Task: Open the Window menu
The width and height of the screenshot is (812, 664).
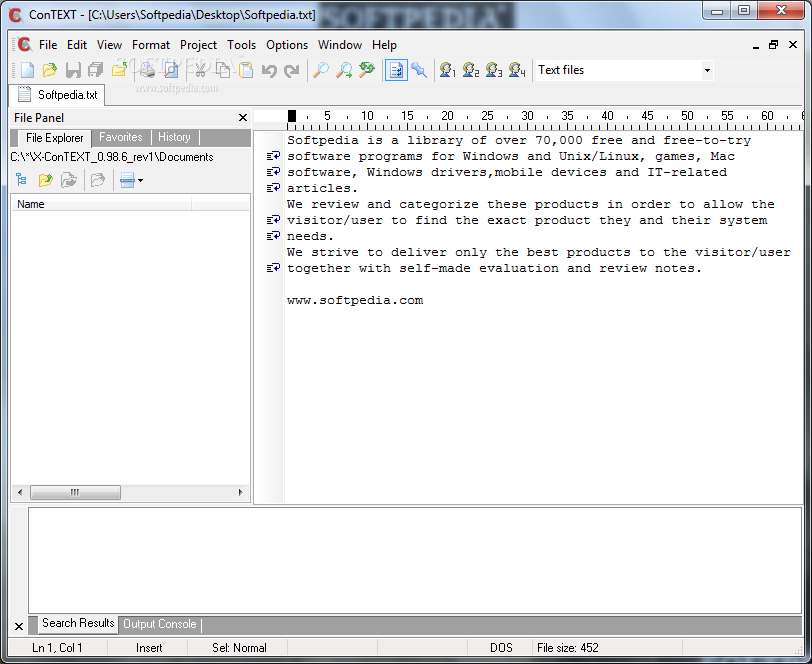Action: click(340, 45)
